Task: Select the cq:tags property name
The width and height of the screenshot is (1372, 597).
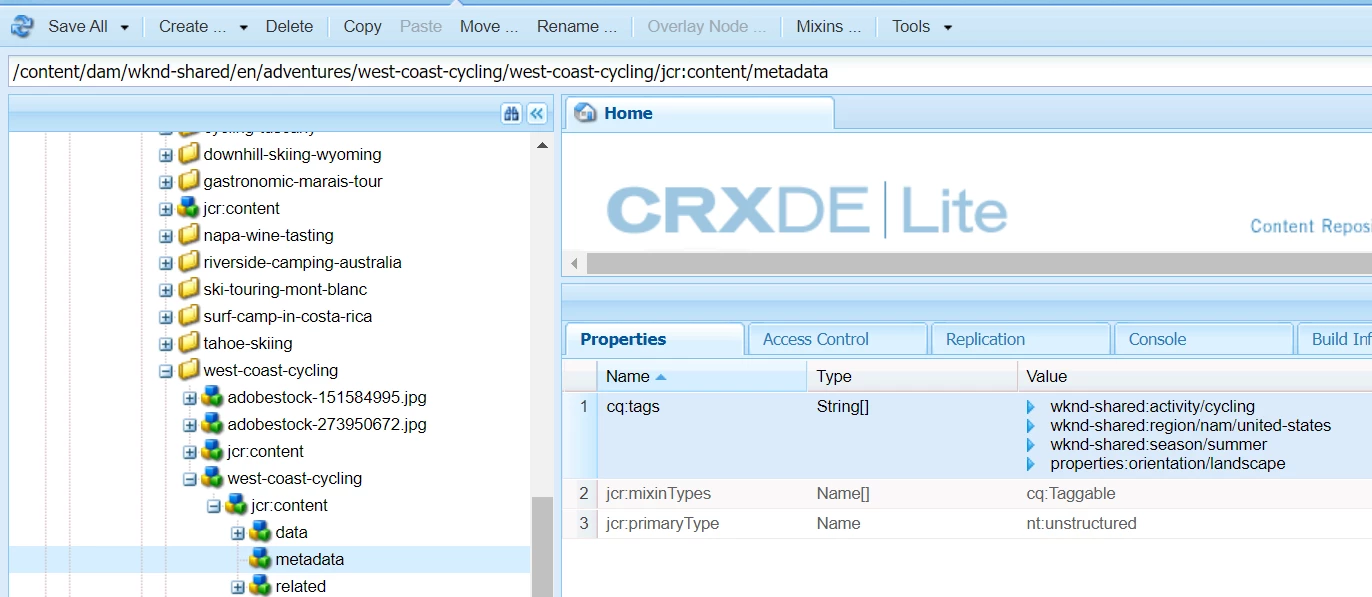Action: 633,407
